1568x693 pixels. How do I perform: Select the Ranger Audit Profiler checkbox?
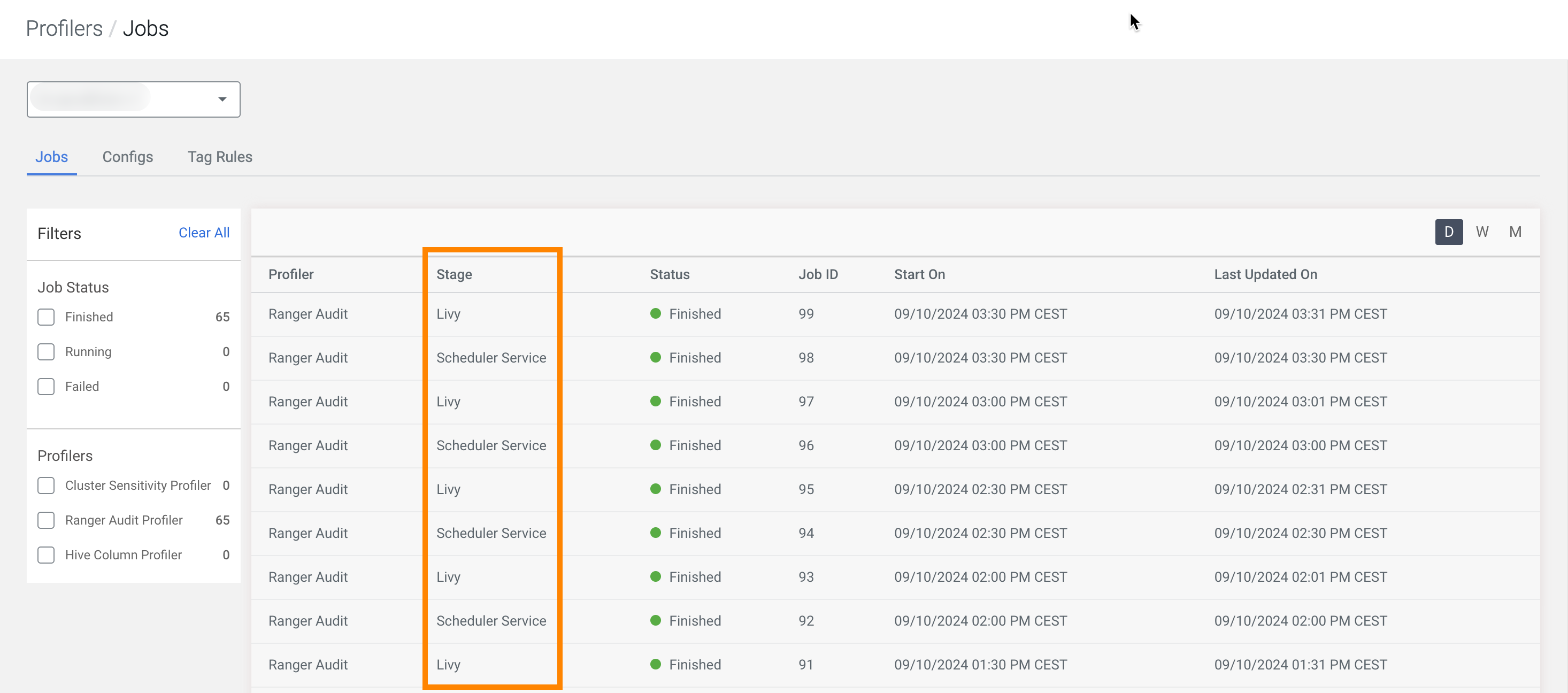[47, 520]
